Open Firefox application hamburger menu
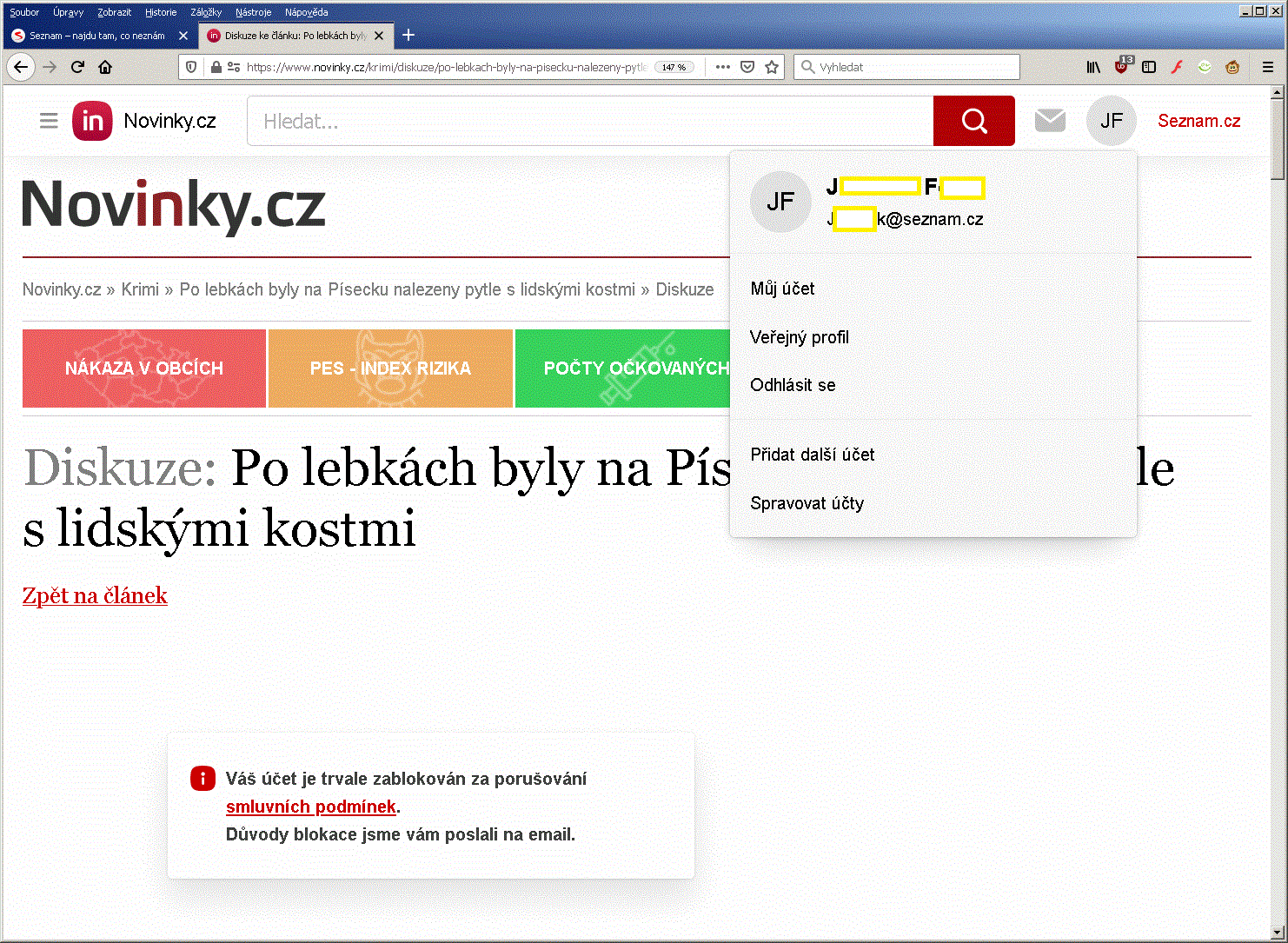 [1268, 67]
